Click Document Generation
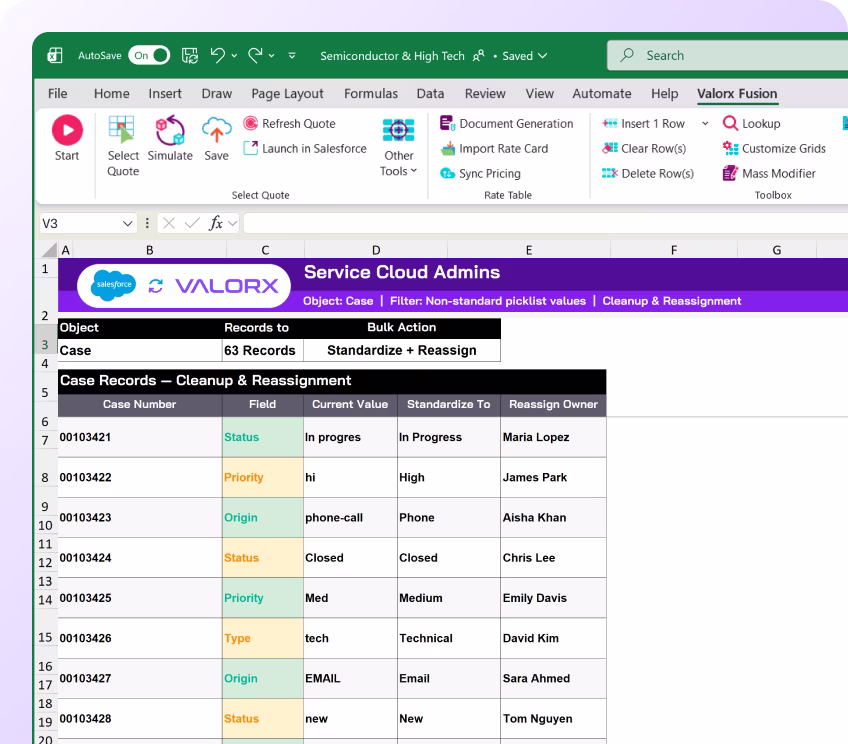Viewport: 848px width, 744px height. click(506, 124)
